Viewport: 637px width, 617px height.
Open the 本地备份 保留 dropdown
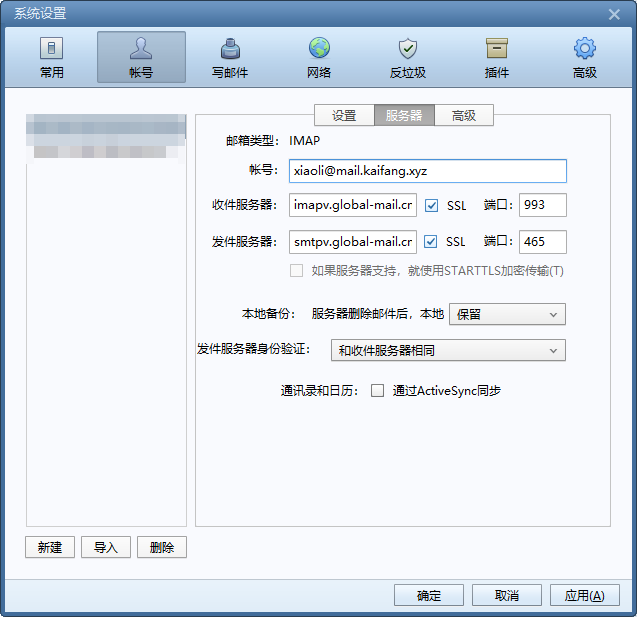tap(507, 314)
